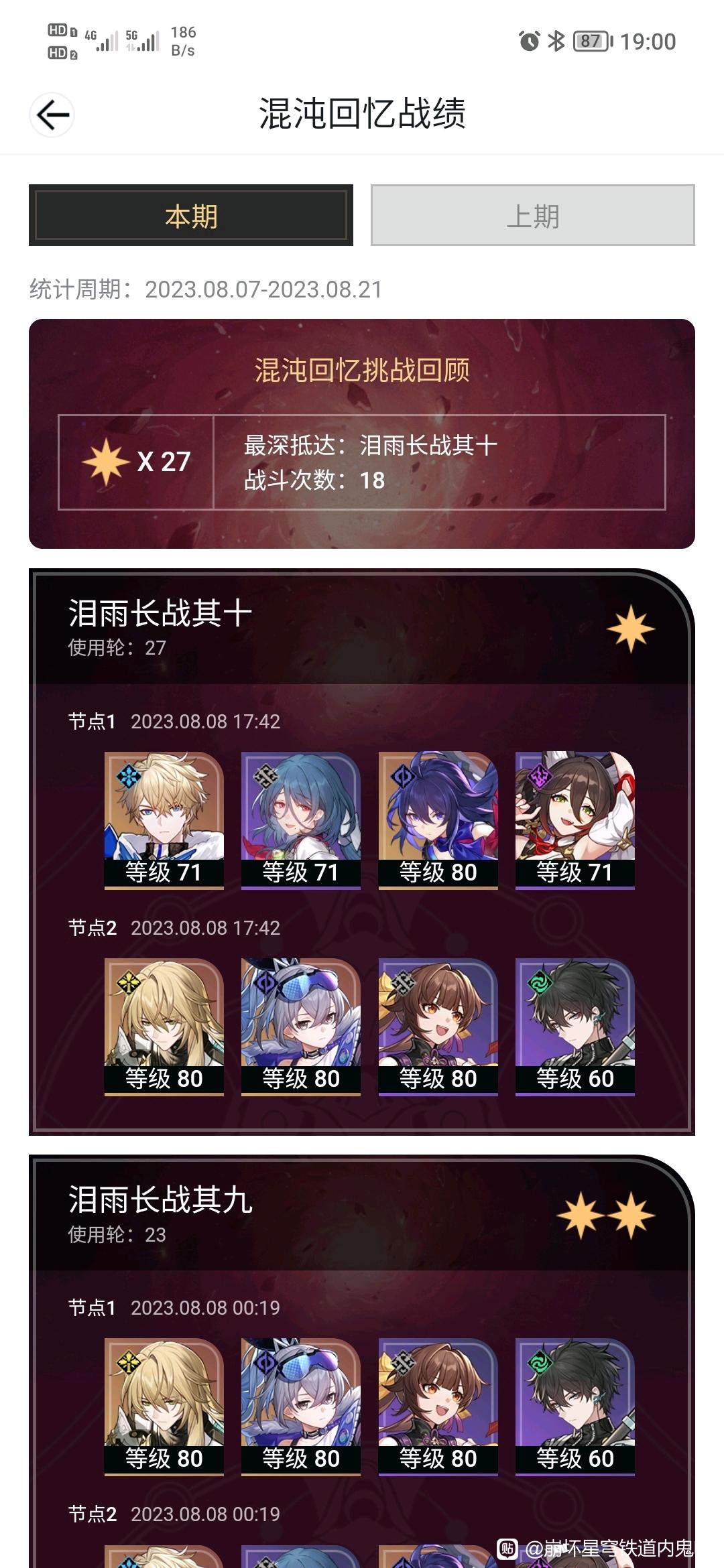Open the 泪雨长战其九 stage header
Viewport: 724px width, 1568px height.
362,1214
